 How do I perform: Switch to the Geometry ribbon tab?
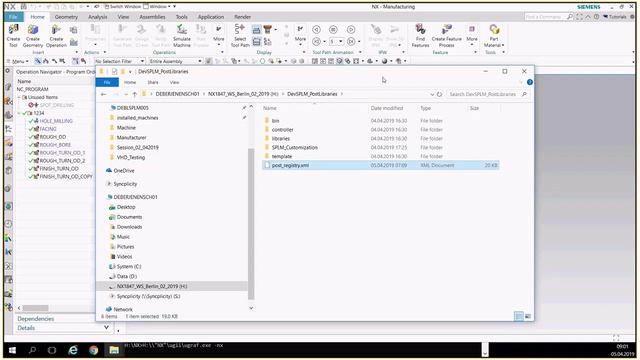click(x=66, y=17)
